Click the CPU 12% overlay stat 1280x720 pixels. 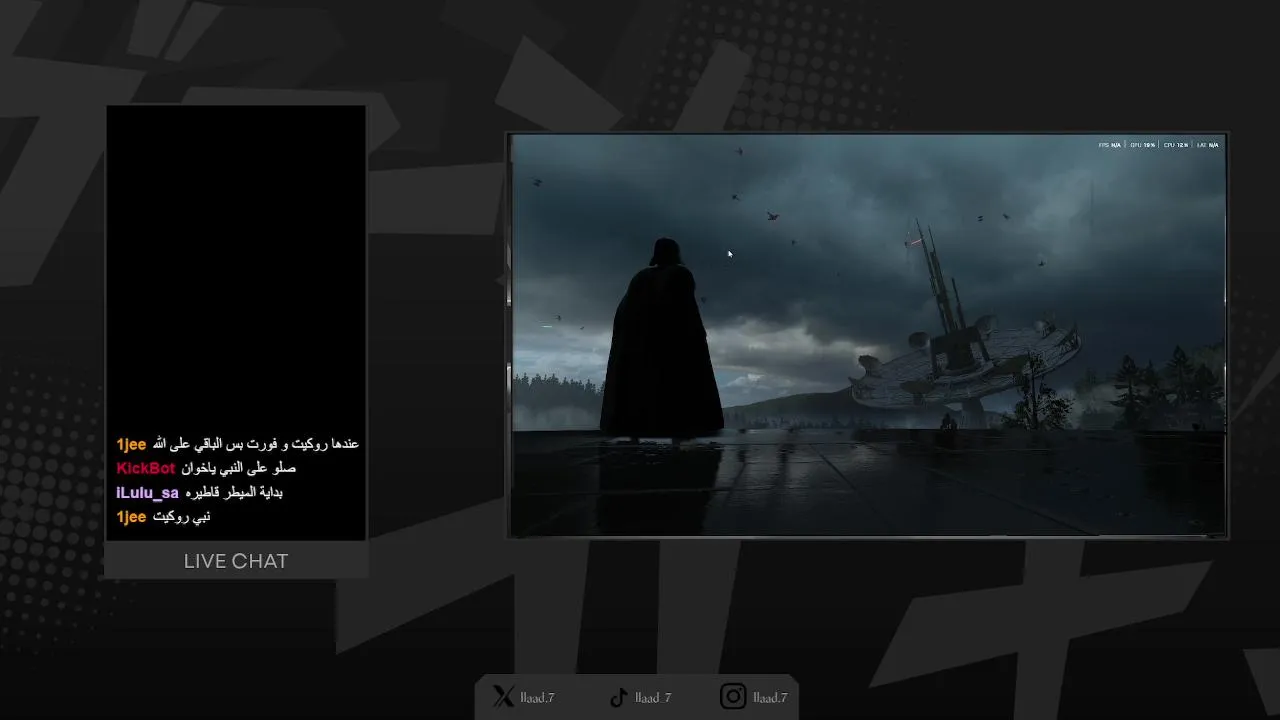(x=1176, y=145)
